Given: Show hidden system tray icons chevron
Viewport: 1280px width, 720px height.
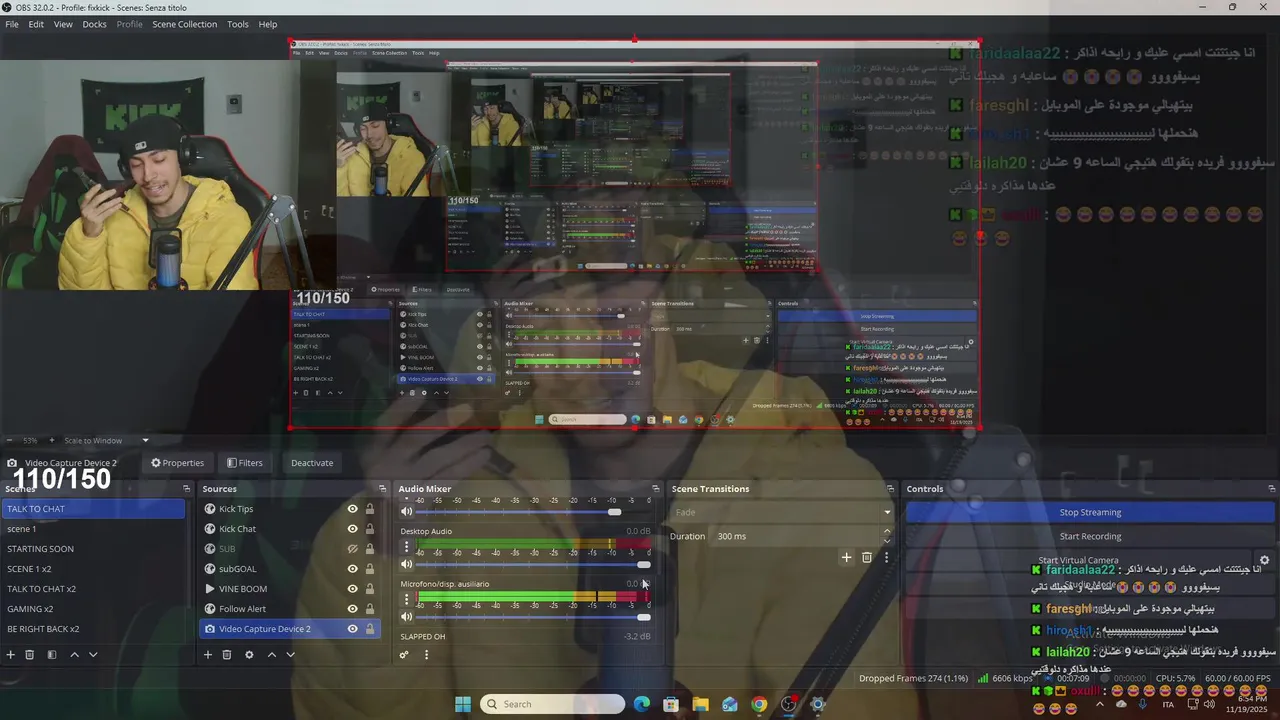Looking at the screenshot, I should click(x=1100, y=704).
